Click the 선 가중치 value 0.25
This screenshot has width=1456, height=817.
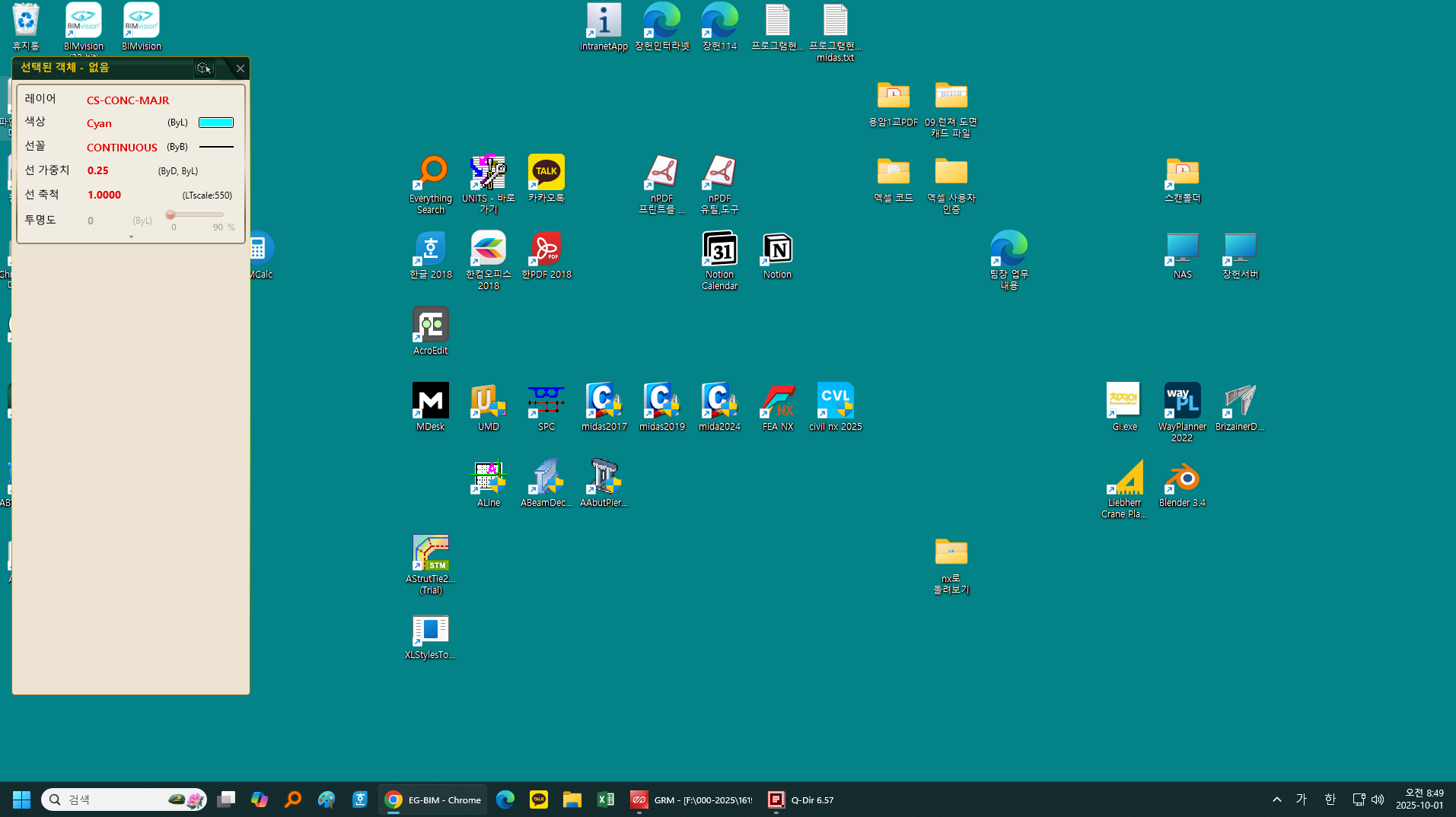pos(98,171)
